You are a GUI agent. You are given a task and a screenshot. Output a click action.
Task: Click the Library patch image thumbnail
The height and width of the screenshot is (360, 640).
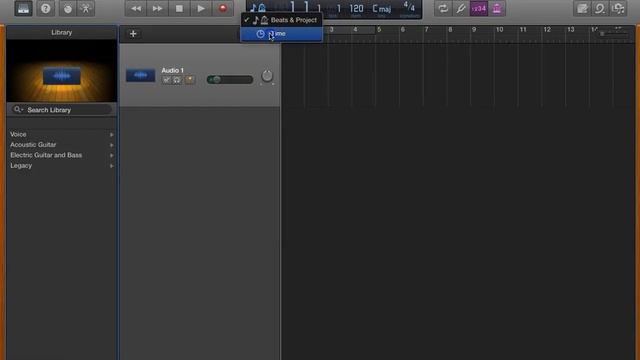coord(62,71)
